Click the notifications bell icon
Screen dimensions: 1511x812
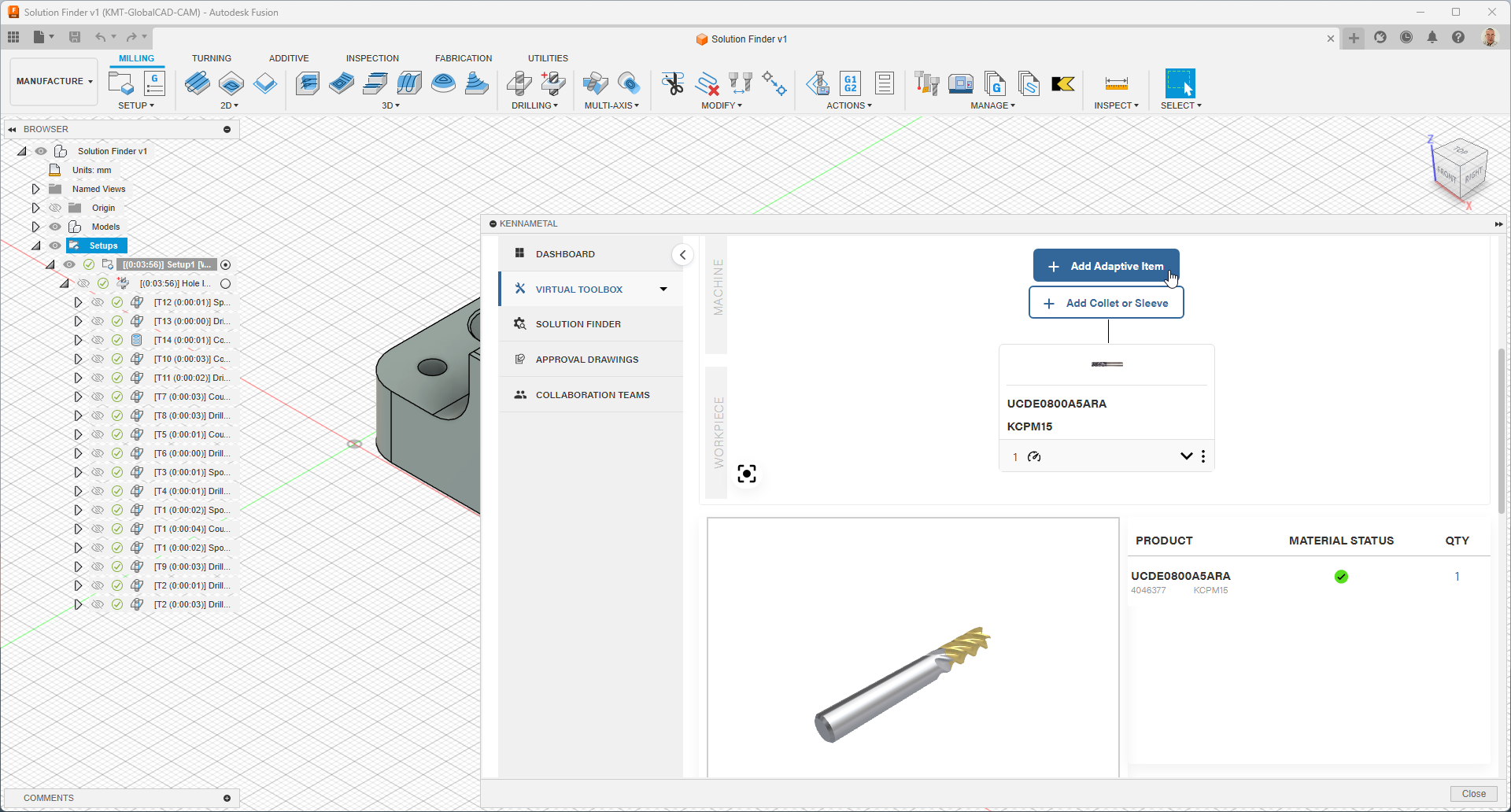pyautogui.click(x=1432, y=38)
